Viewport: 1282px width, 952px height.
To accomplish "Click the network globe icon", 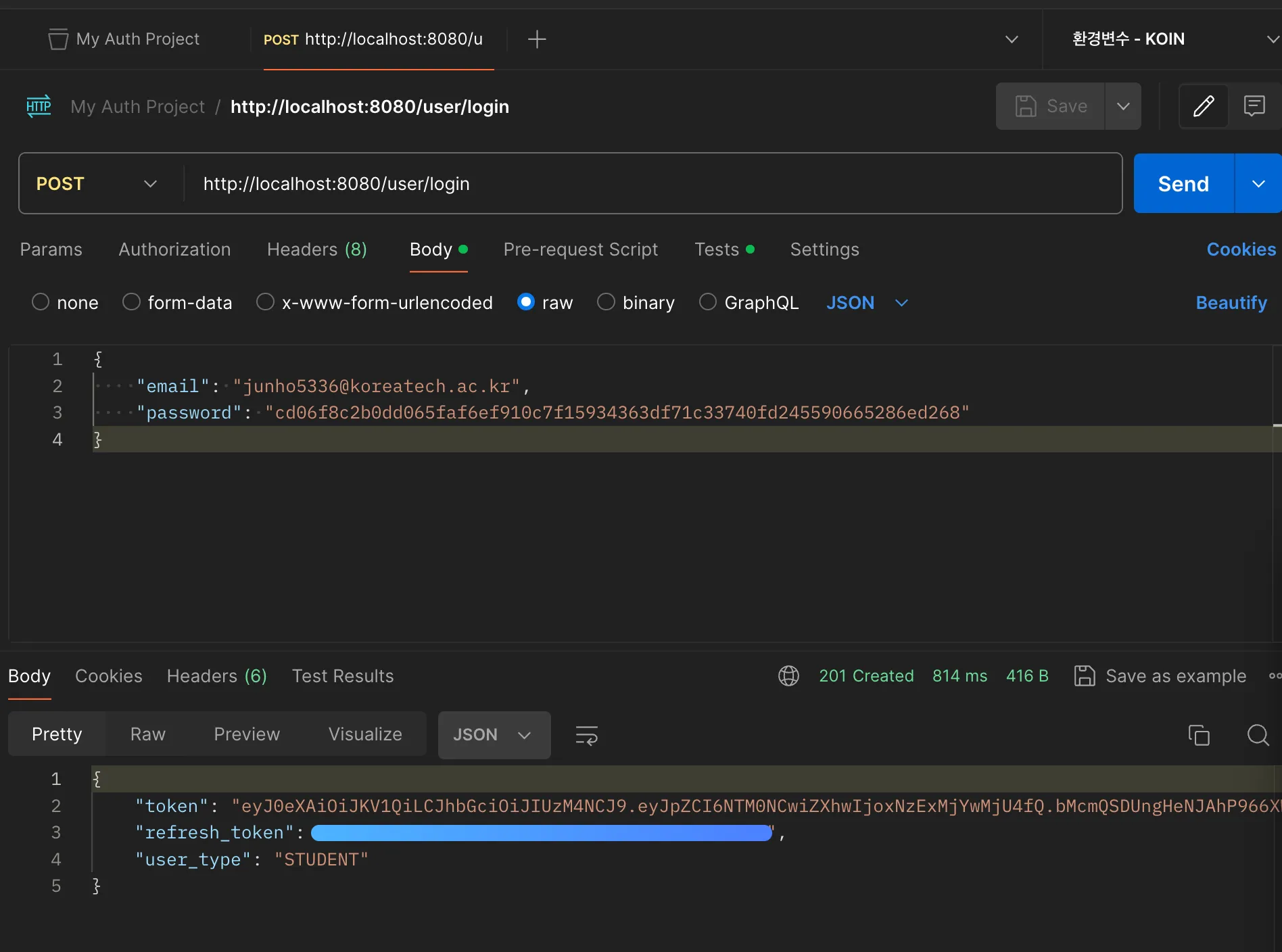I will [788, 676].
